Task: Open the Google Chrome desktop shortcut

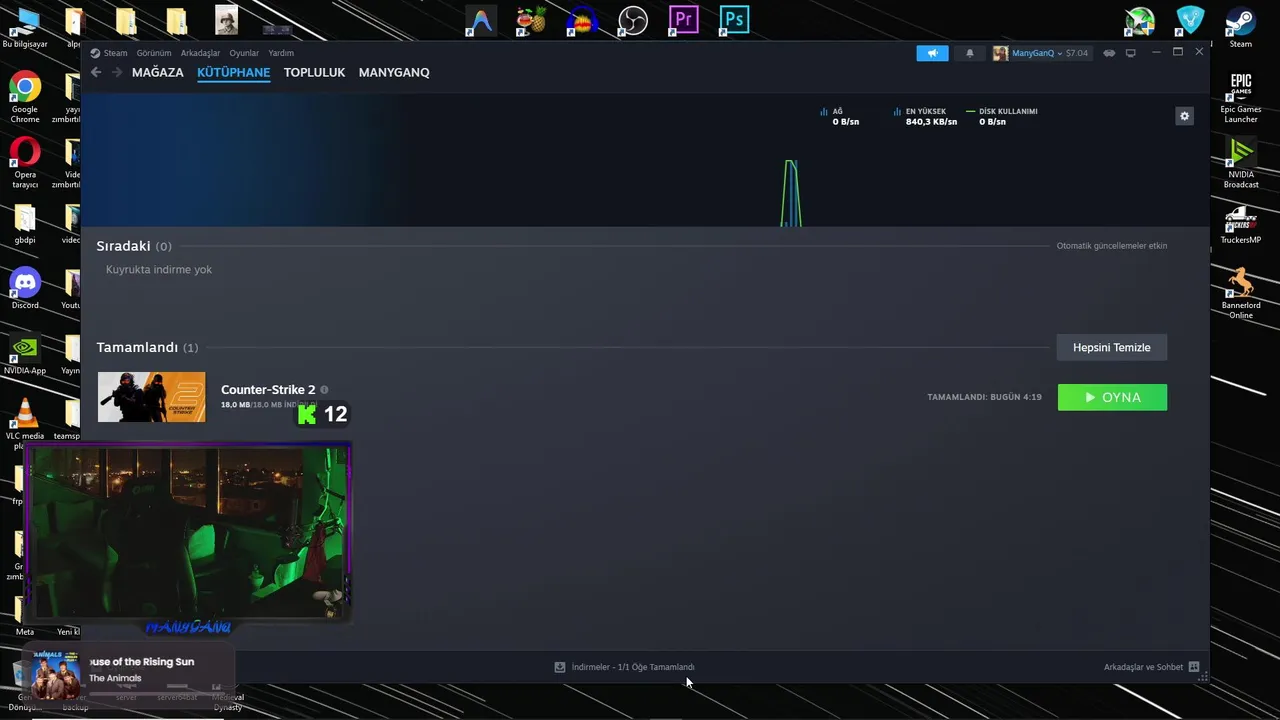Action: (x=25, y=97)
